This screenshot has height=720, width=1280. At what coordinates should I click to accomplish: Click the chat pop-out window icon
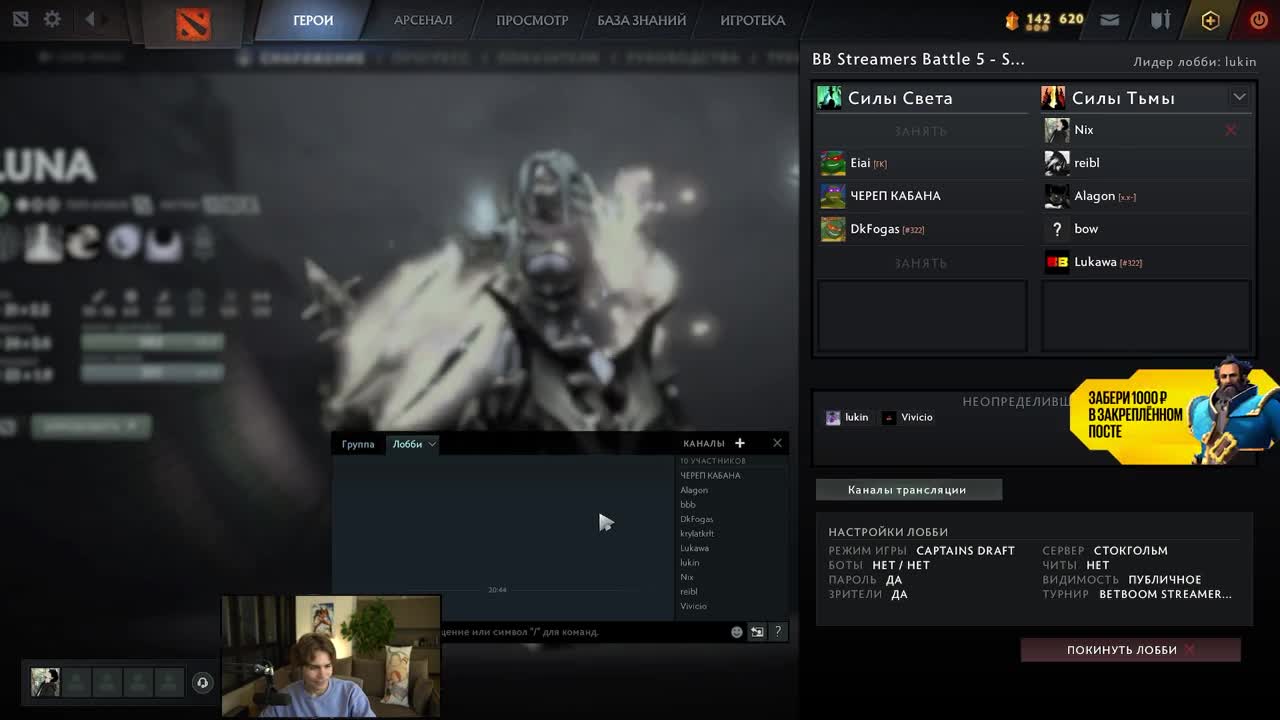pos(757,632)
